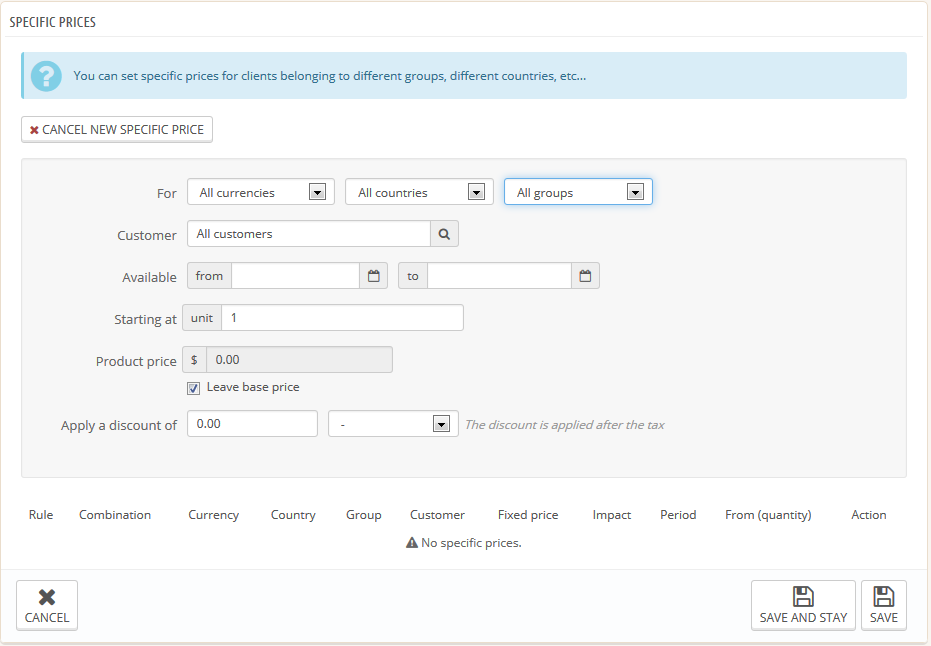Open the 'to' date calendar icon

(x=585, y=276)
